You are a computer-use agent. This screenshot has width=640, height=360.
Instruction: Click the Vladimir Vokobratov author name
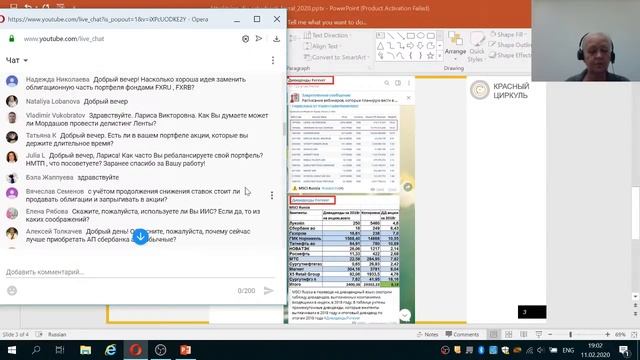[x=55, y=116]
